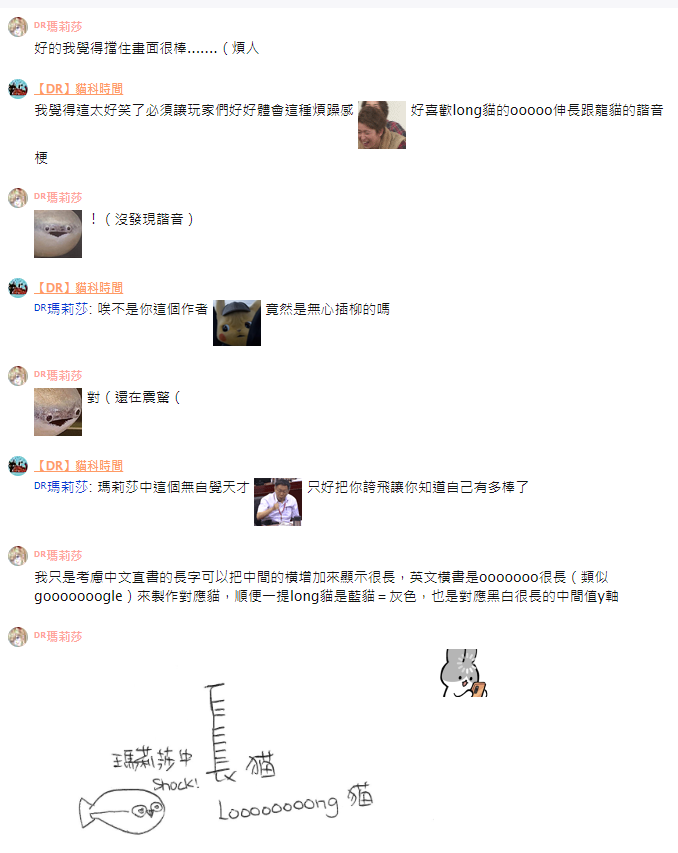This screenshot has height=853, width=678.
Task: Open the fish emoticon beside 還在震驚
Action: [x=58, y=412]
